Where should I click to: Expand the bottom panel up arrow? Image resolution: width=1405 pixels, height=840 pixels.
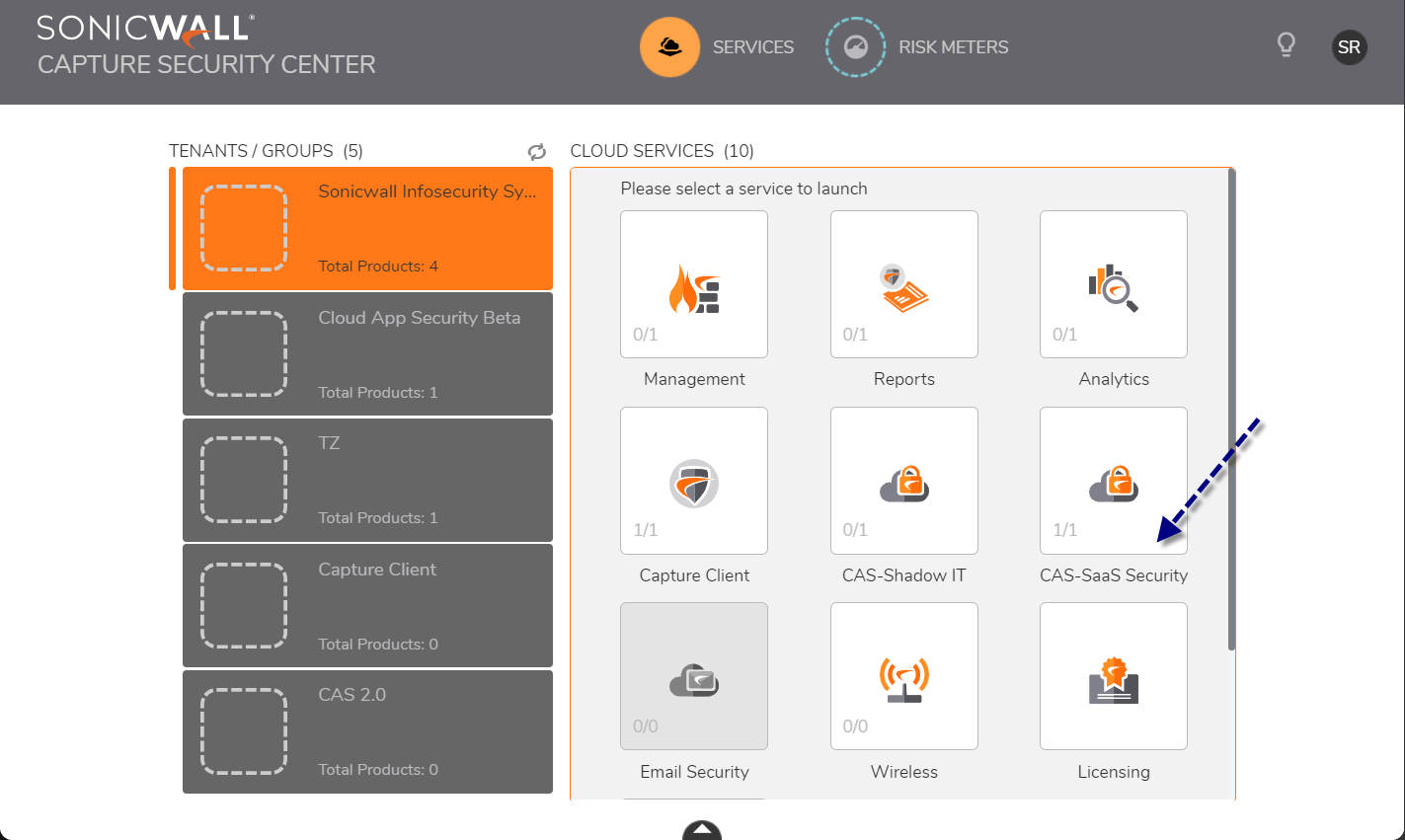pyautogui.click(x=702, y=830)
